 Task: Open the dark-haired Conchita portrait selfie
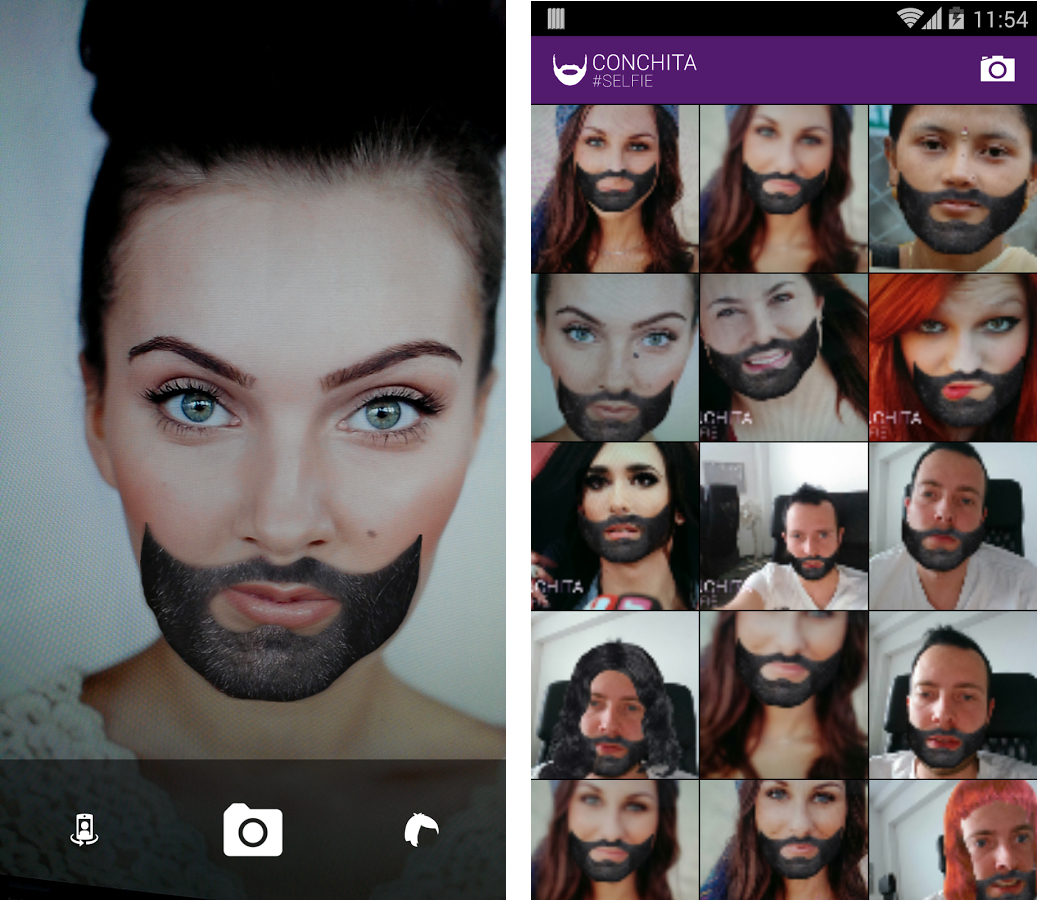(x=614, y=526)
